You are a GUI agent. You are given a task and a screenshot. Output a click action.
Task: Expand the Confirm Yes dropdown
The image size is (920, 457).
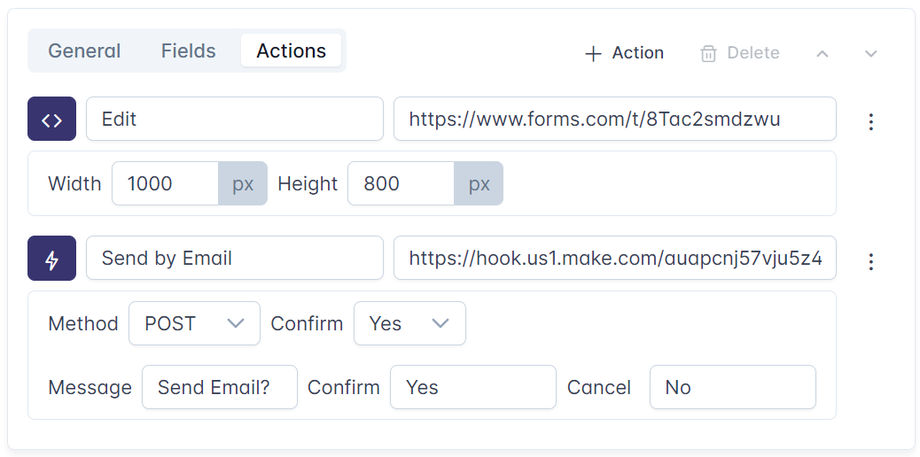point(409,324)
